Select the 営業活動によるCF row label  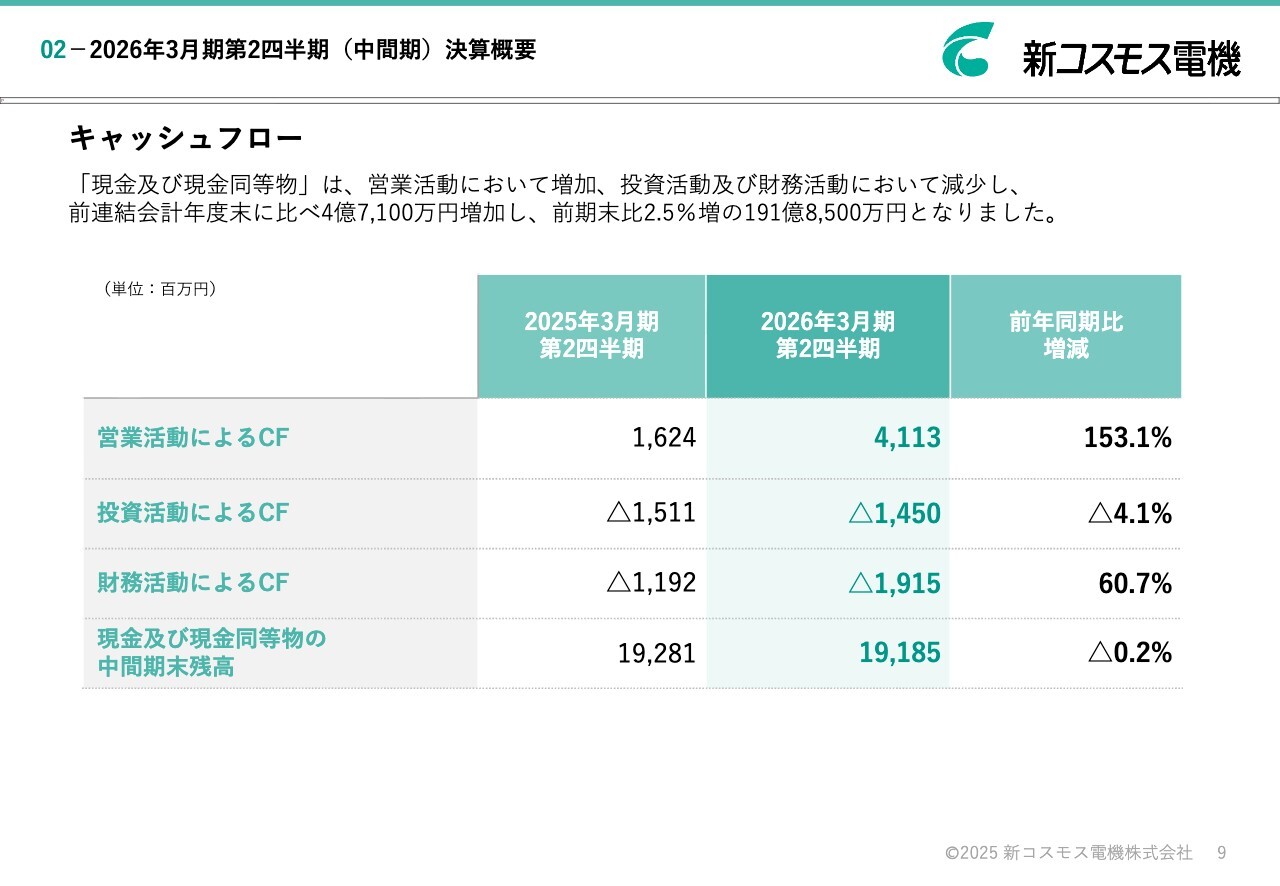click(193, 438)
